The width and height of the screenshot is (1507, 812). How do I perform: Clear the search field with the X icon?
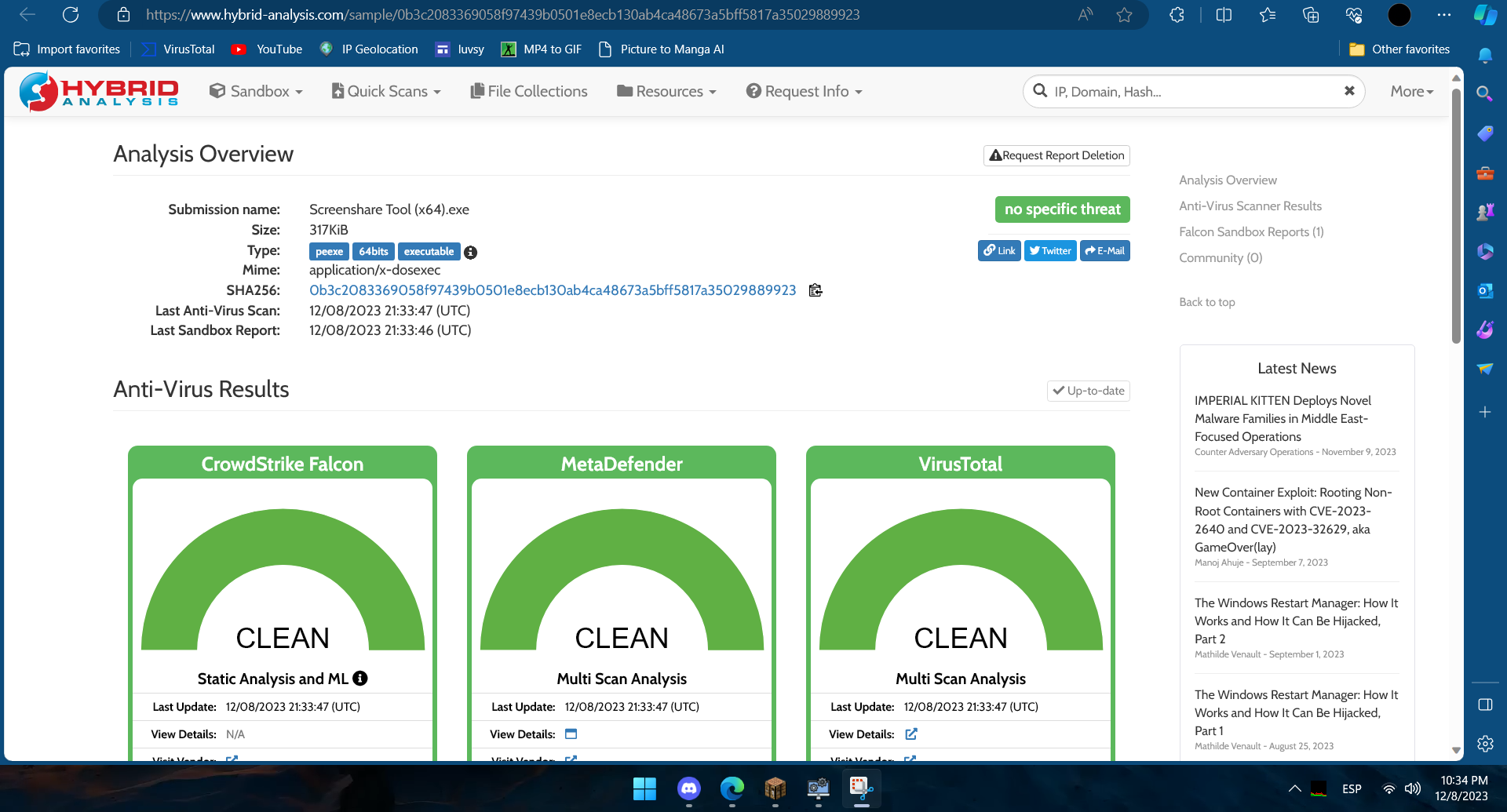pos(1349,91)
